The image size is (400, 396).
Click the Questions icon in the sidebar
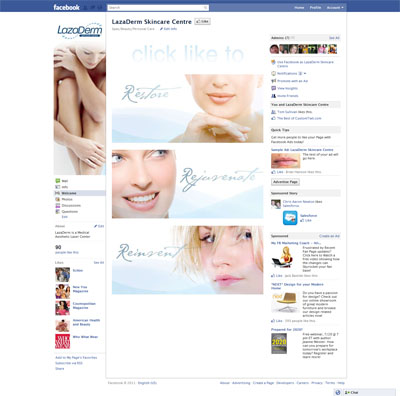point(58,211)
